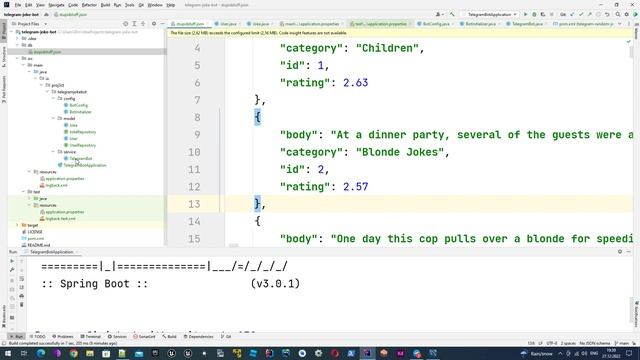The height and width of the screenshot is (360, 640).
Task: Open the File menu
Action: [x=18, y=5]
